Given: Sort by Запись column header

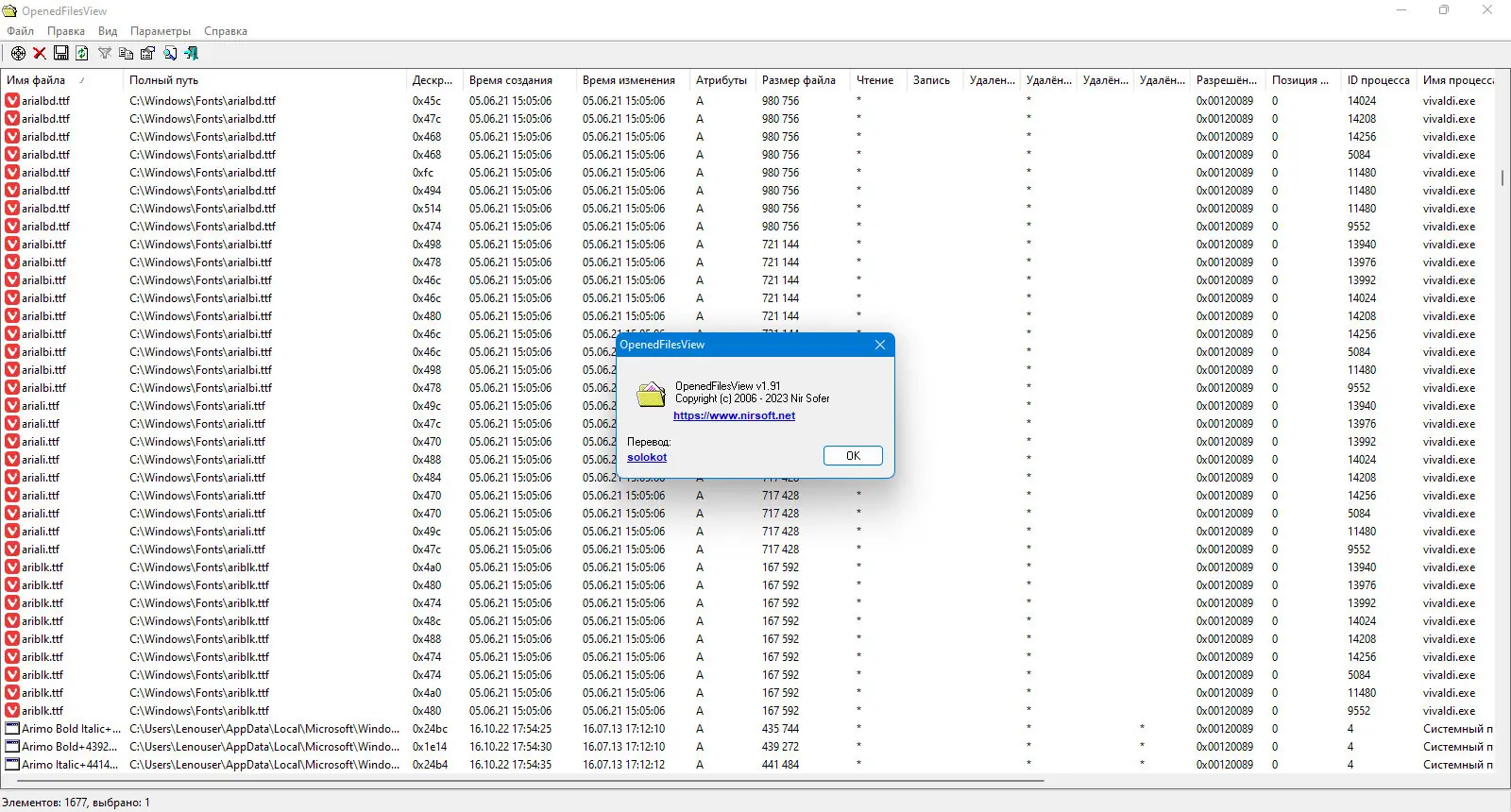Looking at the screenshot, I should point(935,80).
